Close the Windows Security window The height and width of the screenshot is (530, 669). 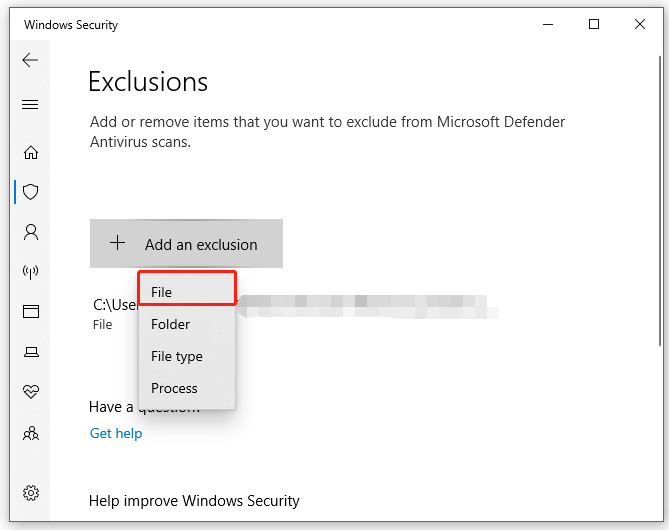click(x=640, y=24)
